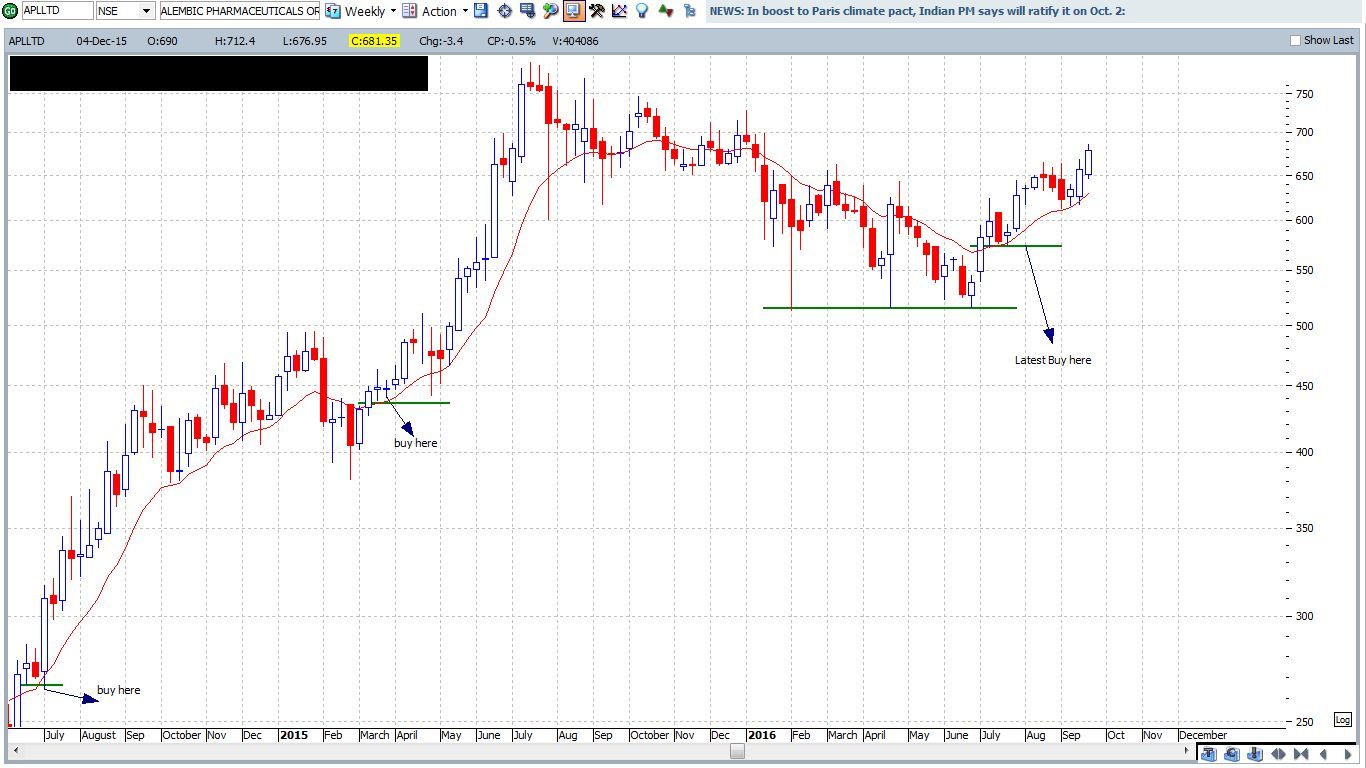
Task: Click the magnifier search icon in toolbar
Action: [550, 11]
